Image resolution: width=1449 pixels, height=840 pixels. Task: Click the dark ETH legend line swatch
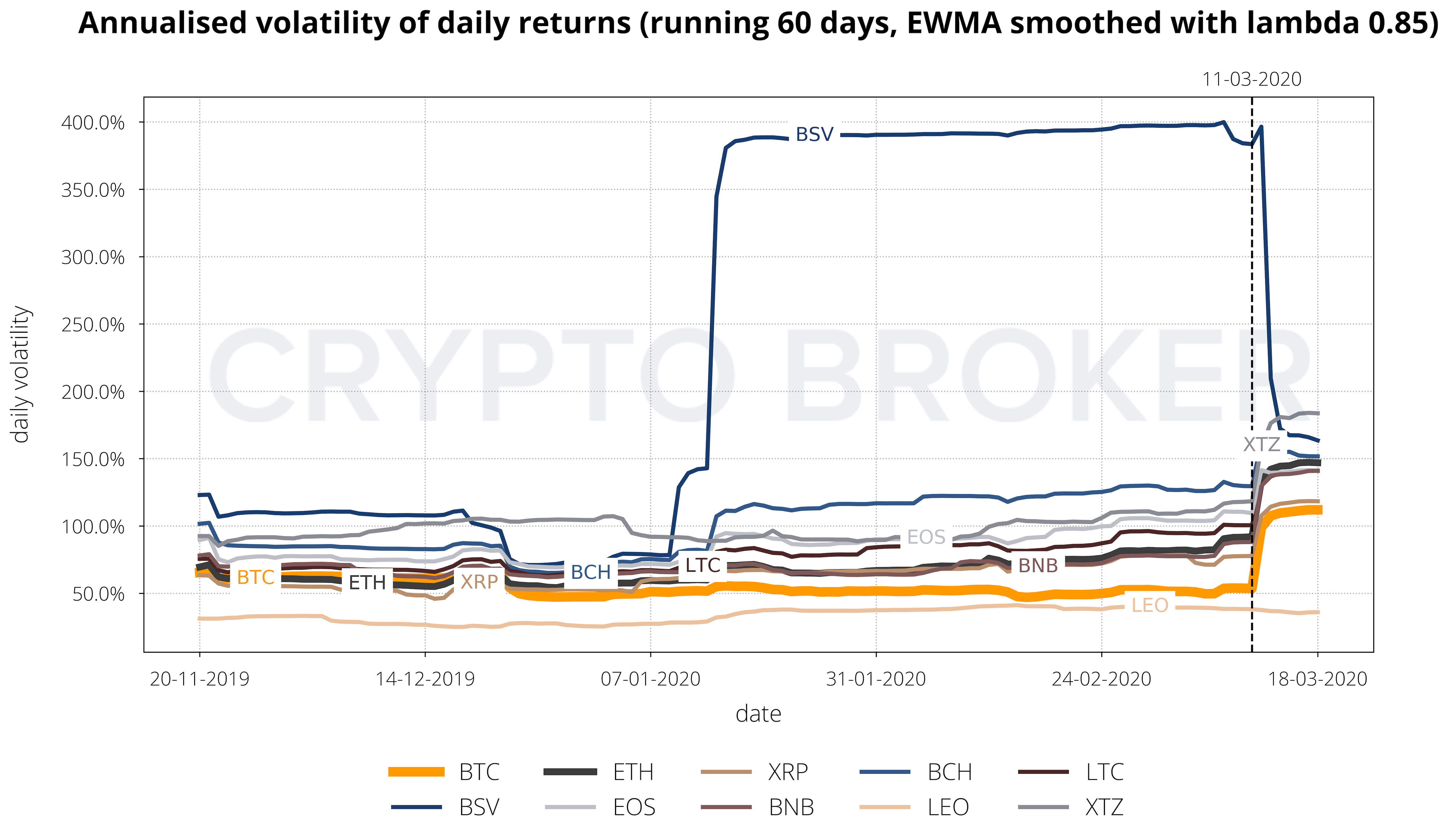pyautogui.click(x=570, y=772)
